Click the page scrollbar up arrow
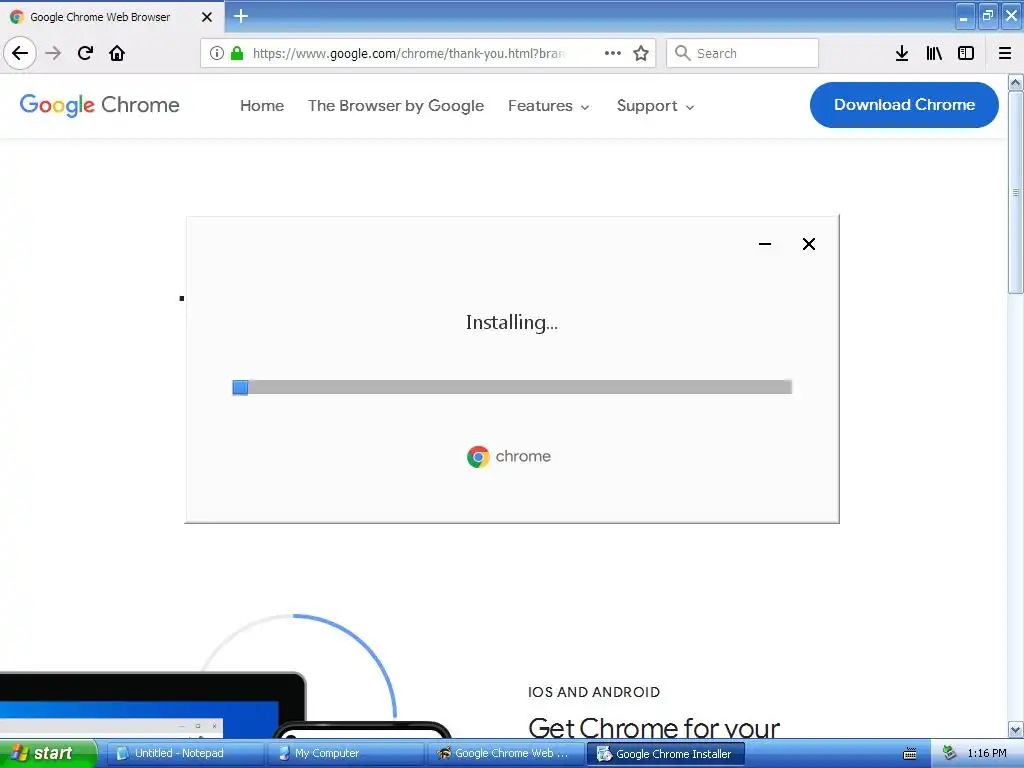 click(x=1016, y=82)
